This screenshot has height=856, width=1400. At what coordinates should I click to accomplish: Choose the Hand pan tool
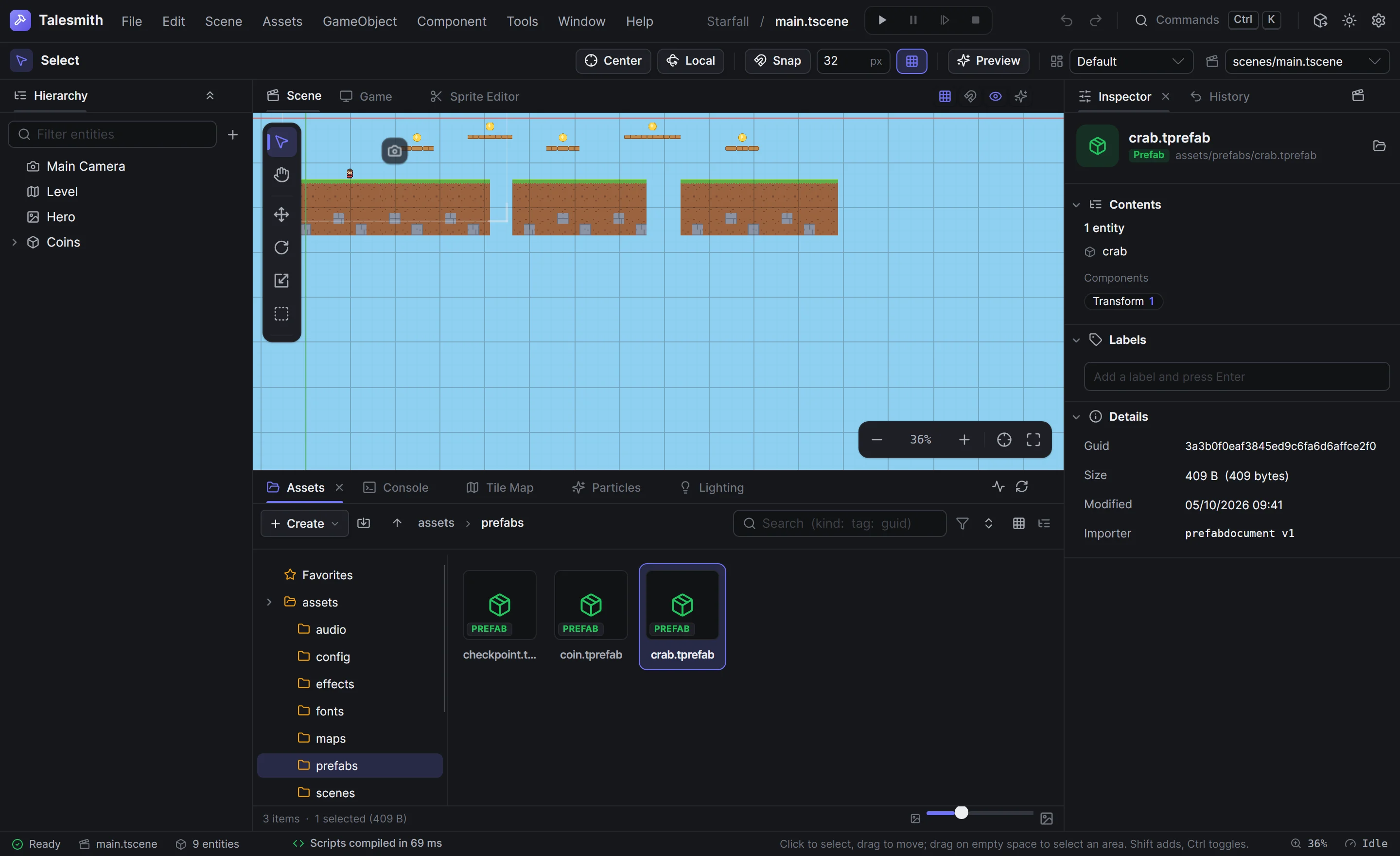pyautogui.click(x=281, y=175)
